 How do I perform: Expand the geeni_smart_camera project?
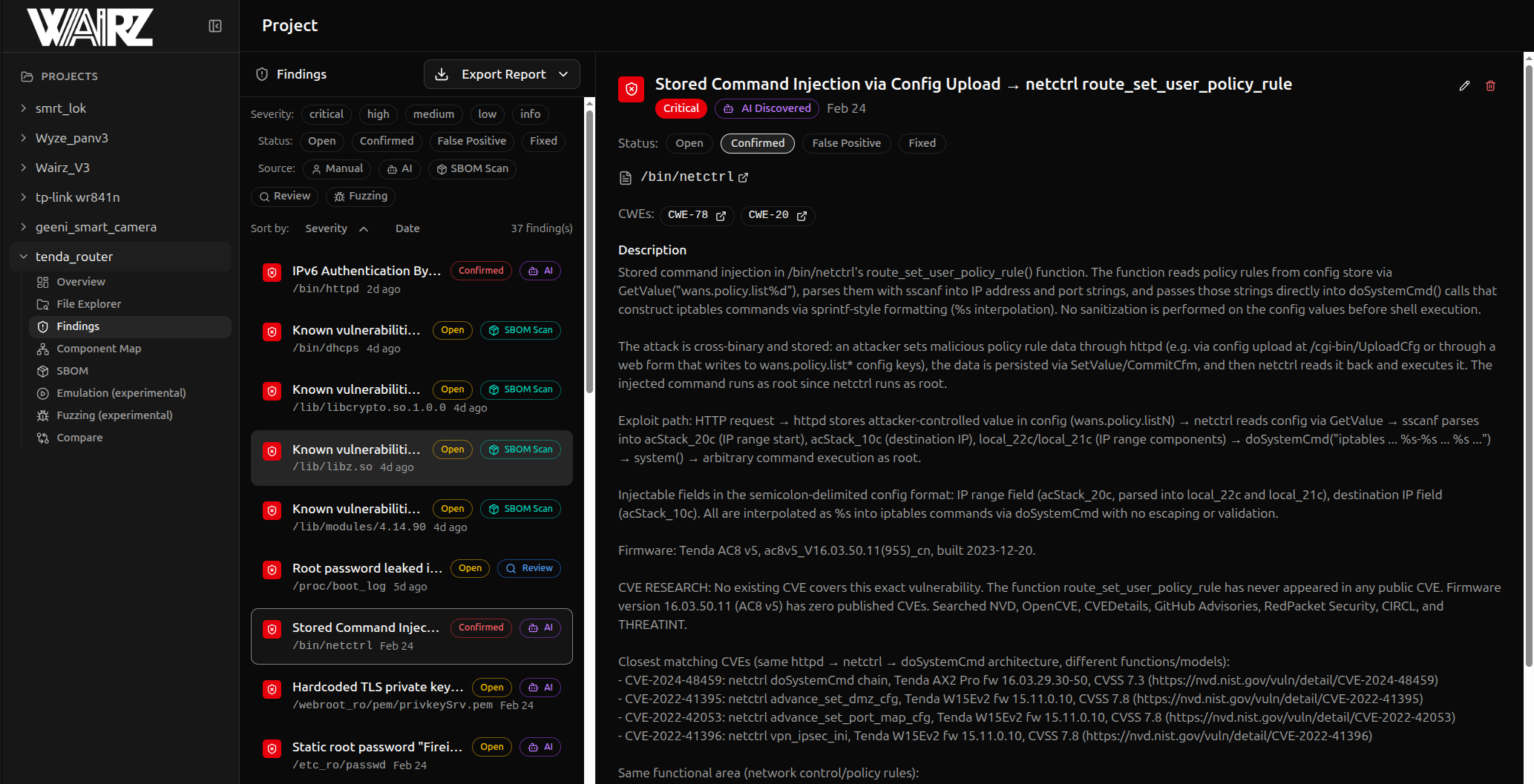tap(24, 227)
